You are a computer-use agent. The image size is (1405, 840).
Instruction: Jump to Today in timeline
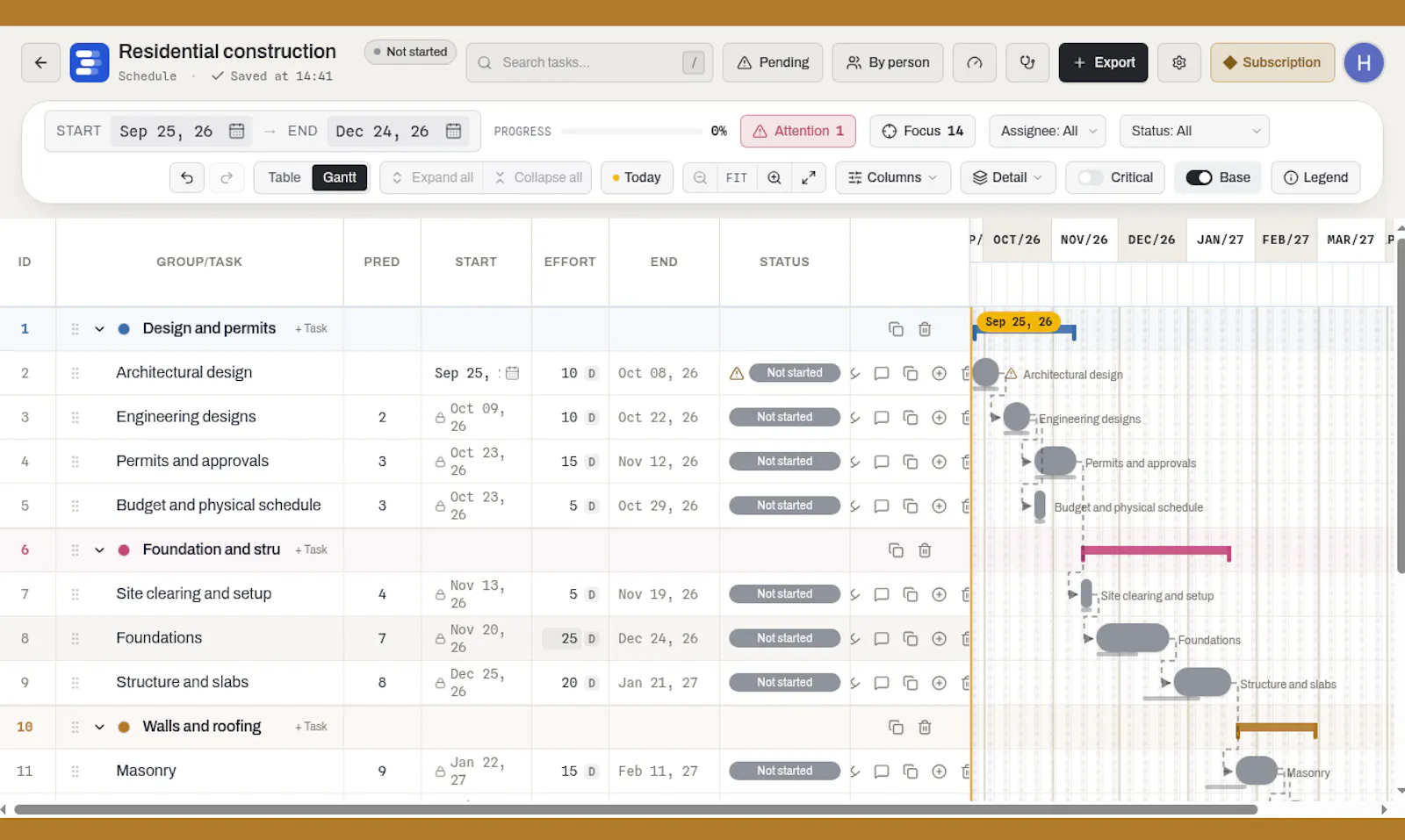(x=637, y=177)
